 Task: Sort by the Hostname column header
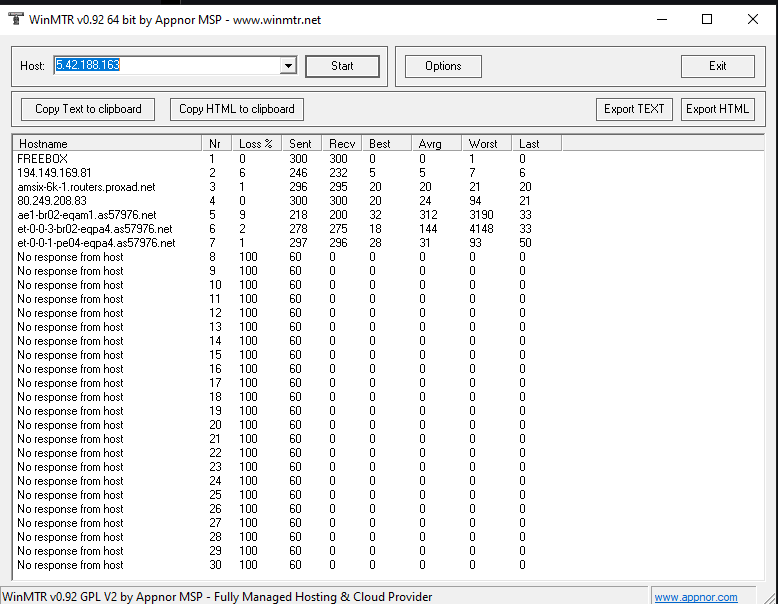pos(107,143)
